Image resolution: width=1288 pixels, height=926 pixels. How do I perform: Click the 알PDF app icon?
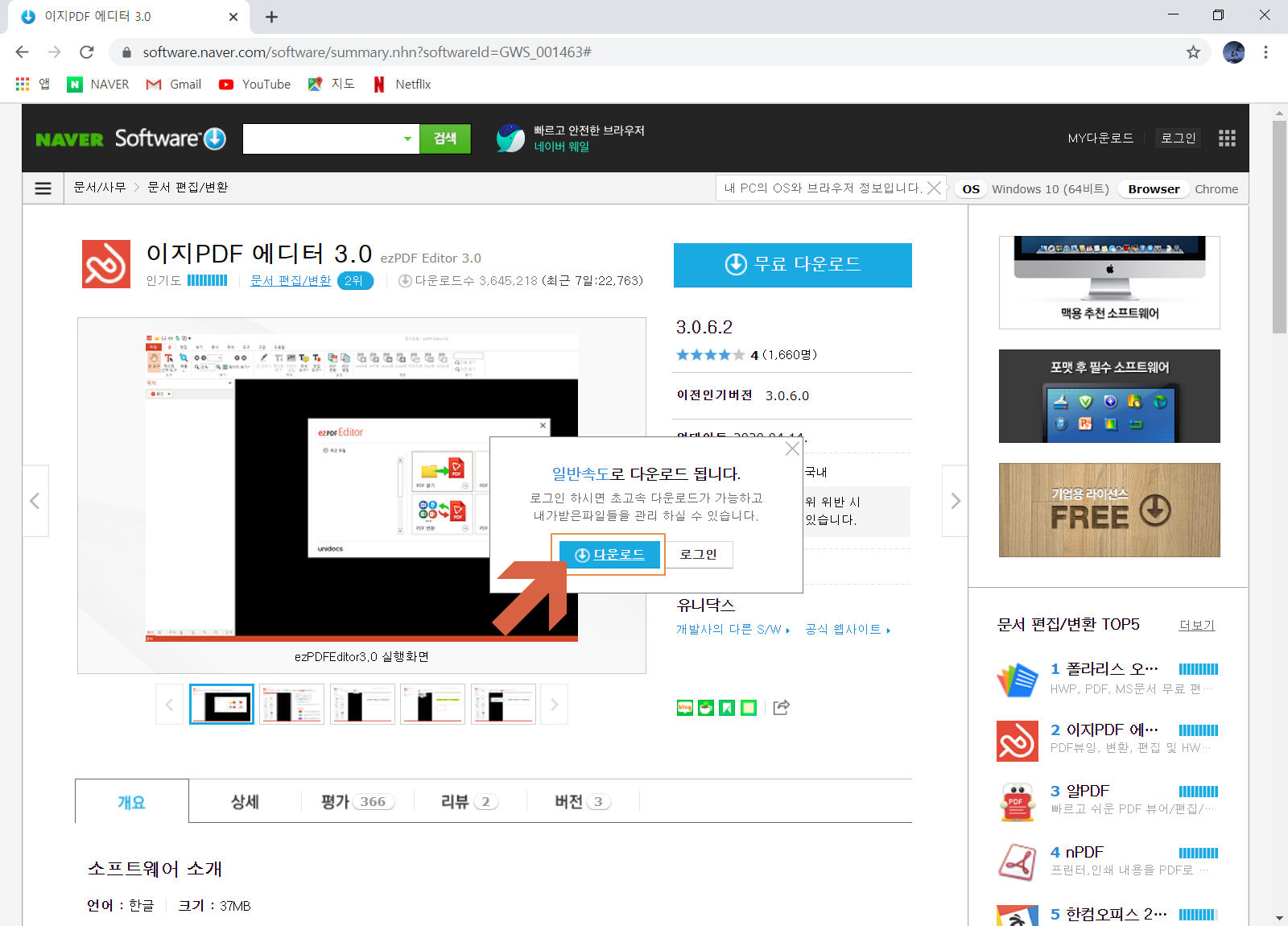(1018, 801)
